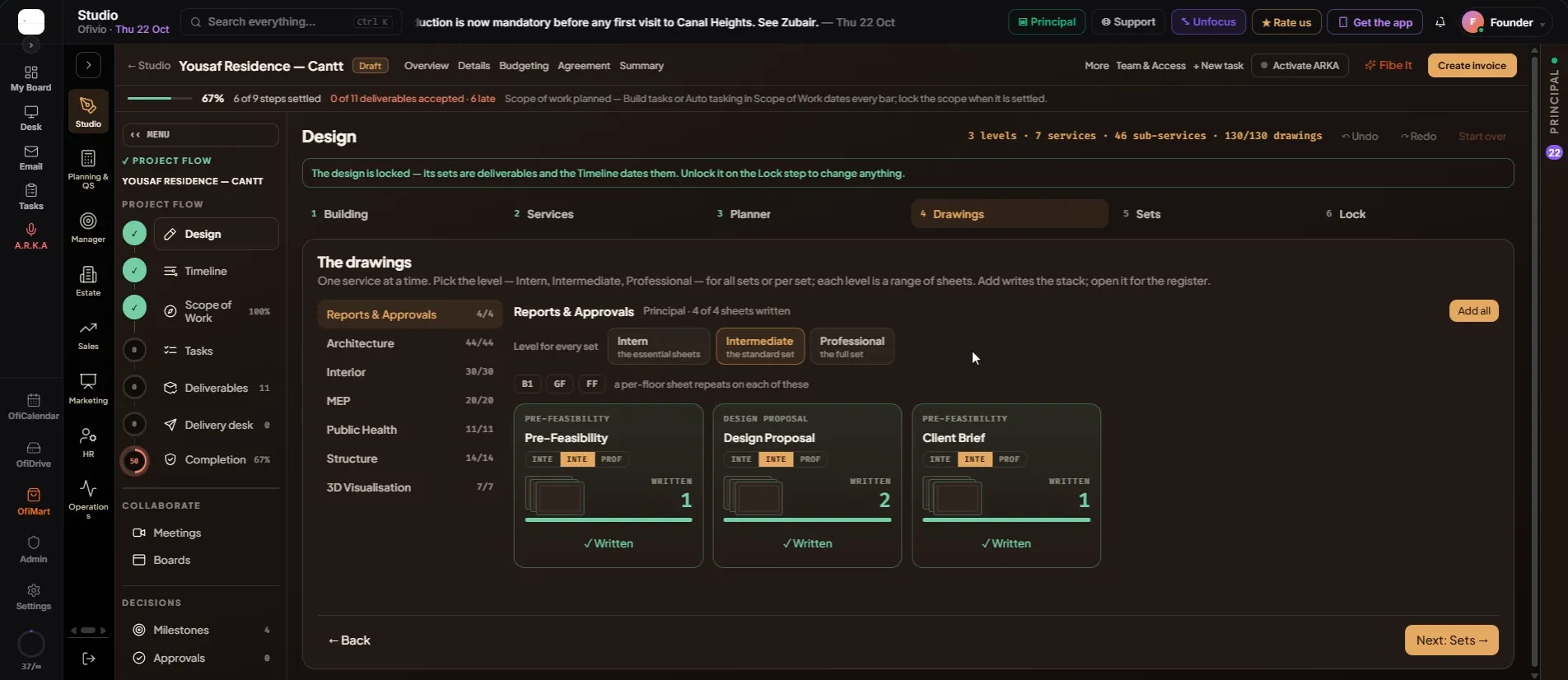The width and height of the screenshot is (1568, 680).
Task: Open the Marketing module icon
Action: point(88,389)
